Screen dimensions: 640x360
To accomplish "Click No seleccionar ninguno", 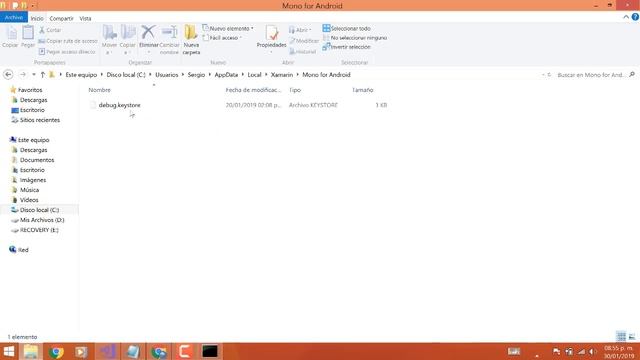I will (x=355, y=38).
